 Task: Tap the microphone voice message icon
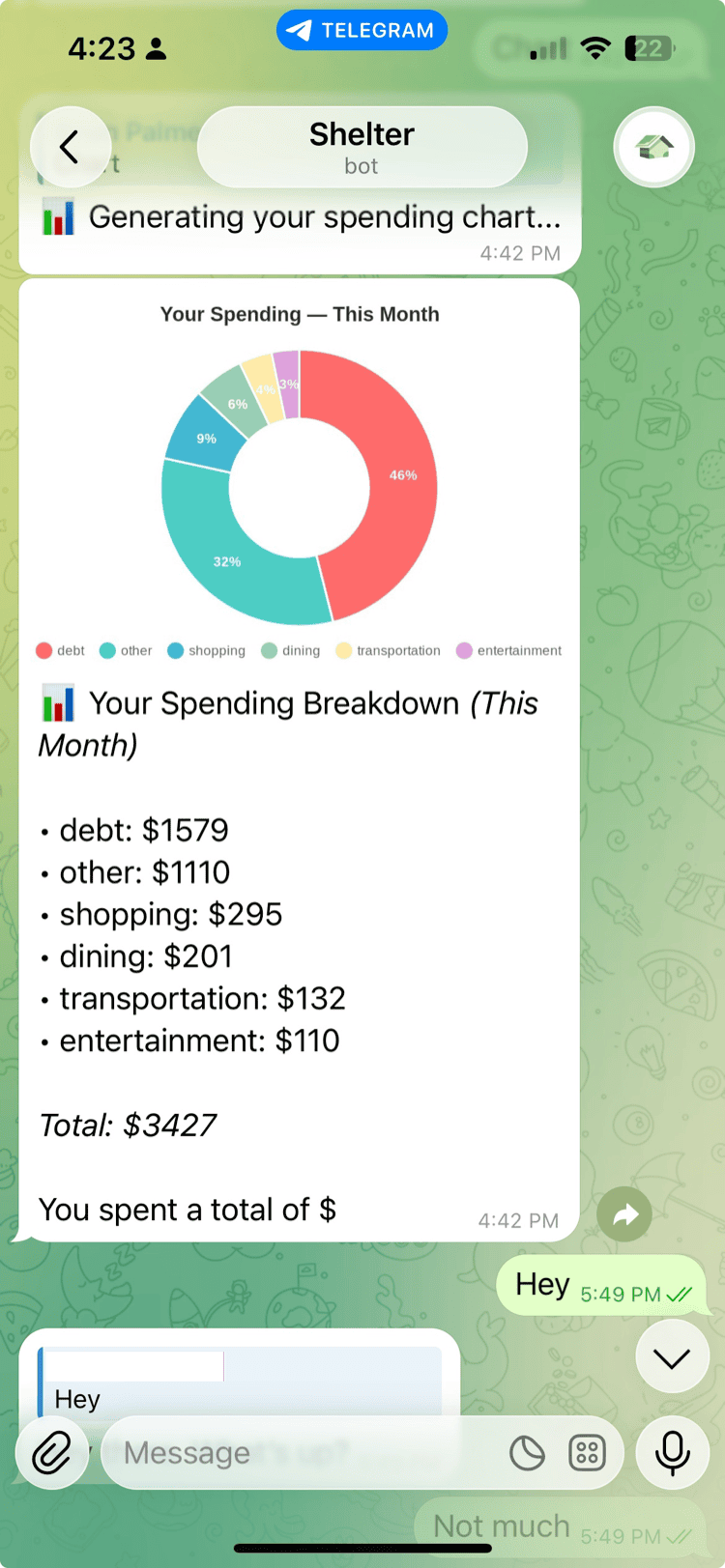coord(672,1452)
